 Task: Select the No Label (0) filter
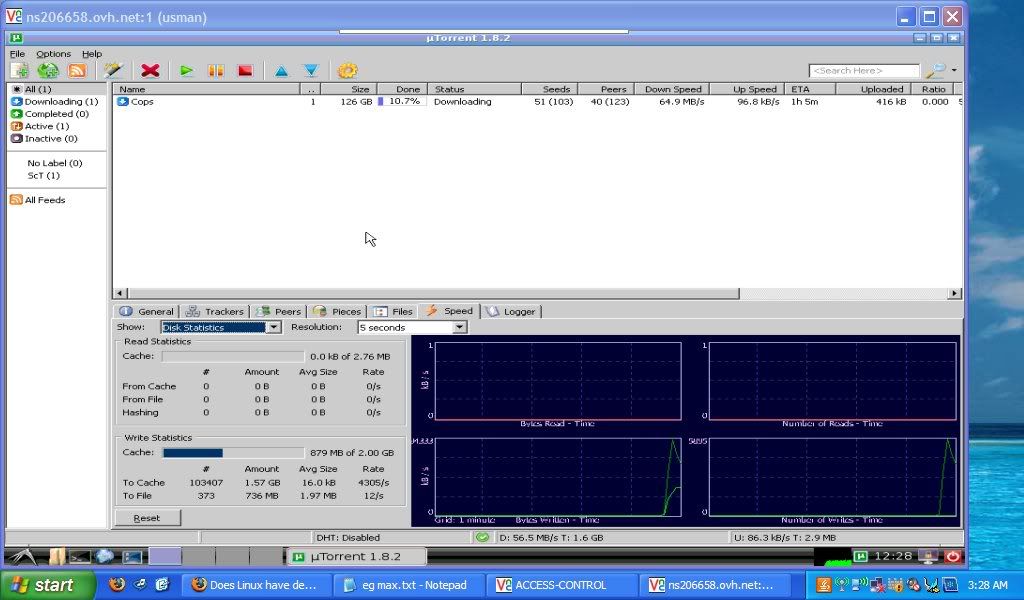[x=55, y=163]
